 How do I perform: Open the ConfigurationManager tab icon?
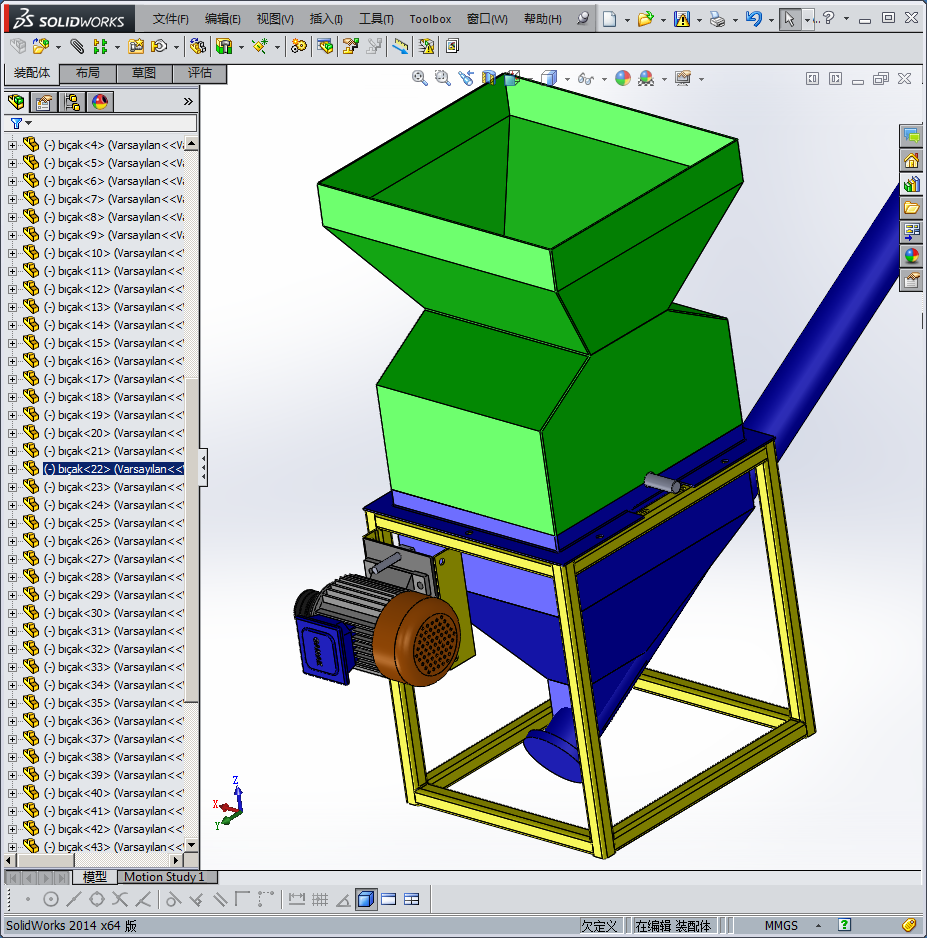[72, 102]
